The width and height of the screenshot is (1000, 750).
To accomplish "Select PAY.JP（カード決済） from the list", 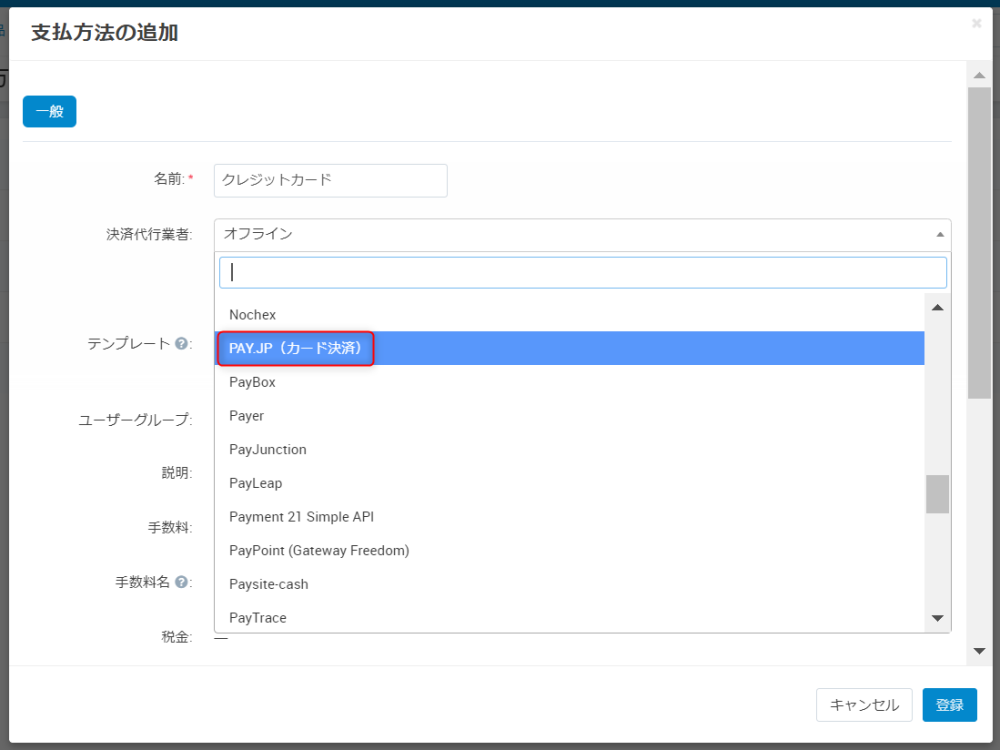I will point(296,348).
